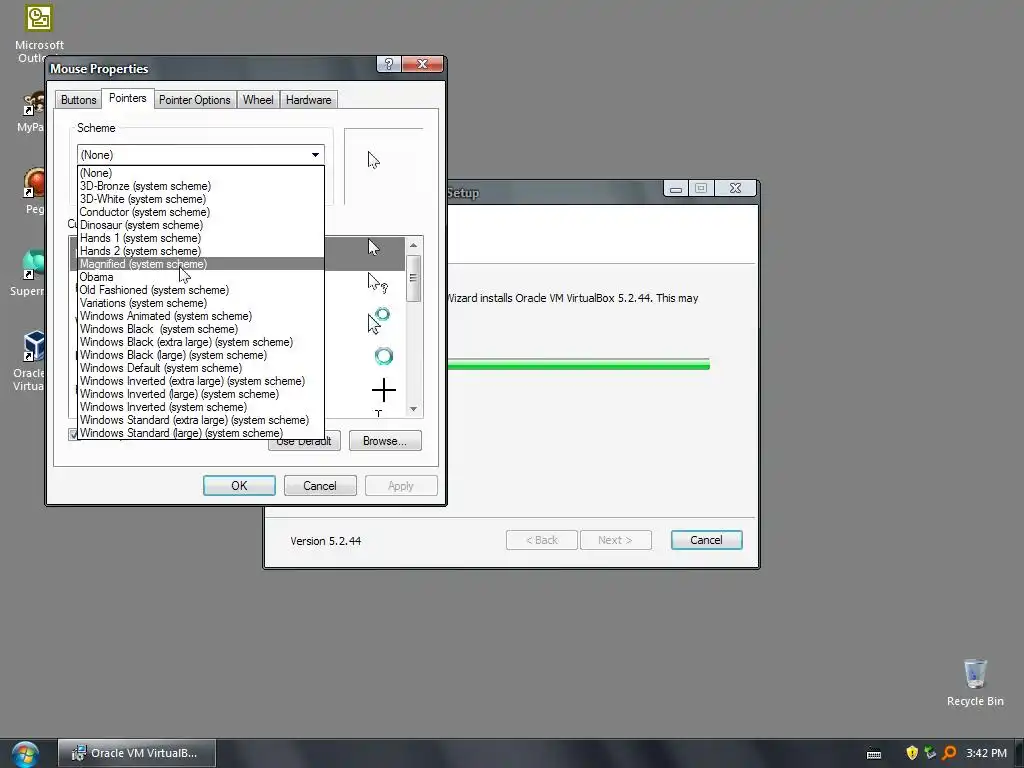Click the cursor list scroll-down arrow
The height and width of the screenshot is (768, 1024).
point(413,409)
